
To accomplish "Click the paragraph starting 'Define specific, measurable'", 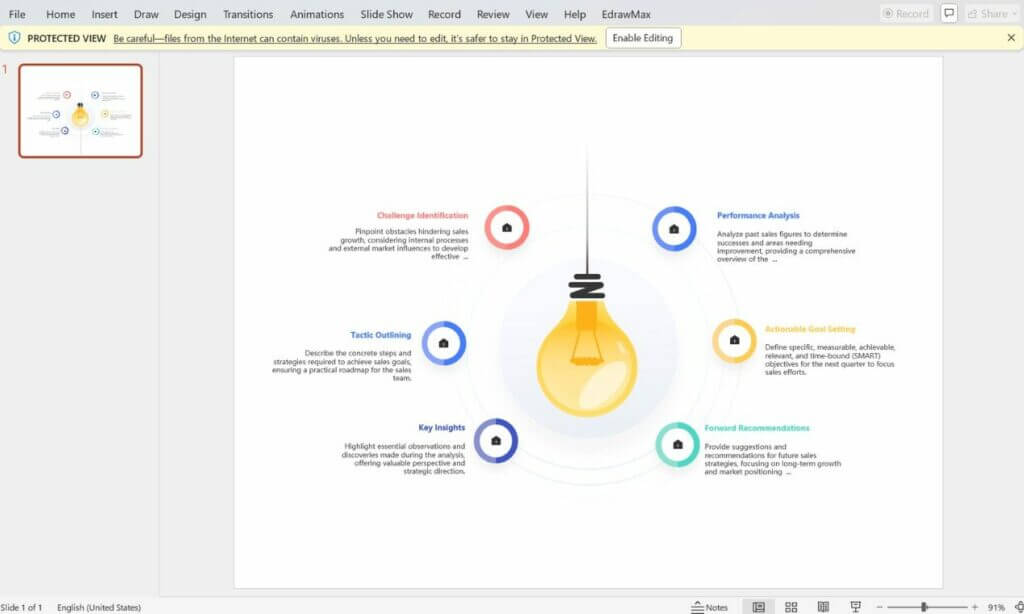I will [829, 359].
